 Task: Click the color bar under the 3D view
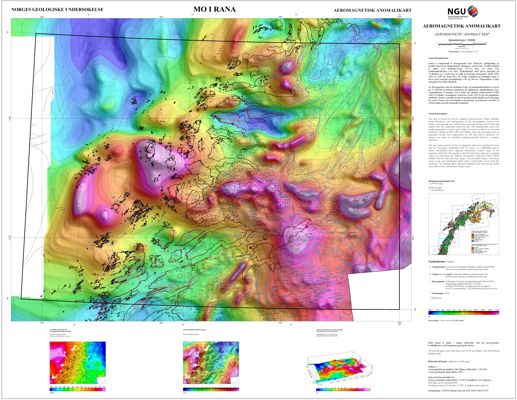pos(343,389)
